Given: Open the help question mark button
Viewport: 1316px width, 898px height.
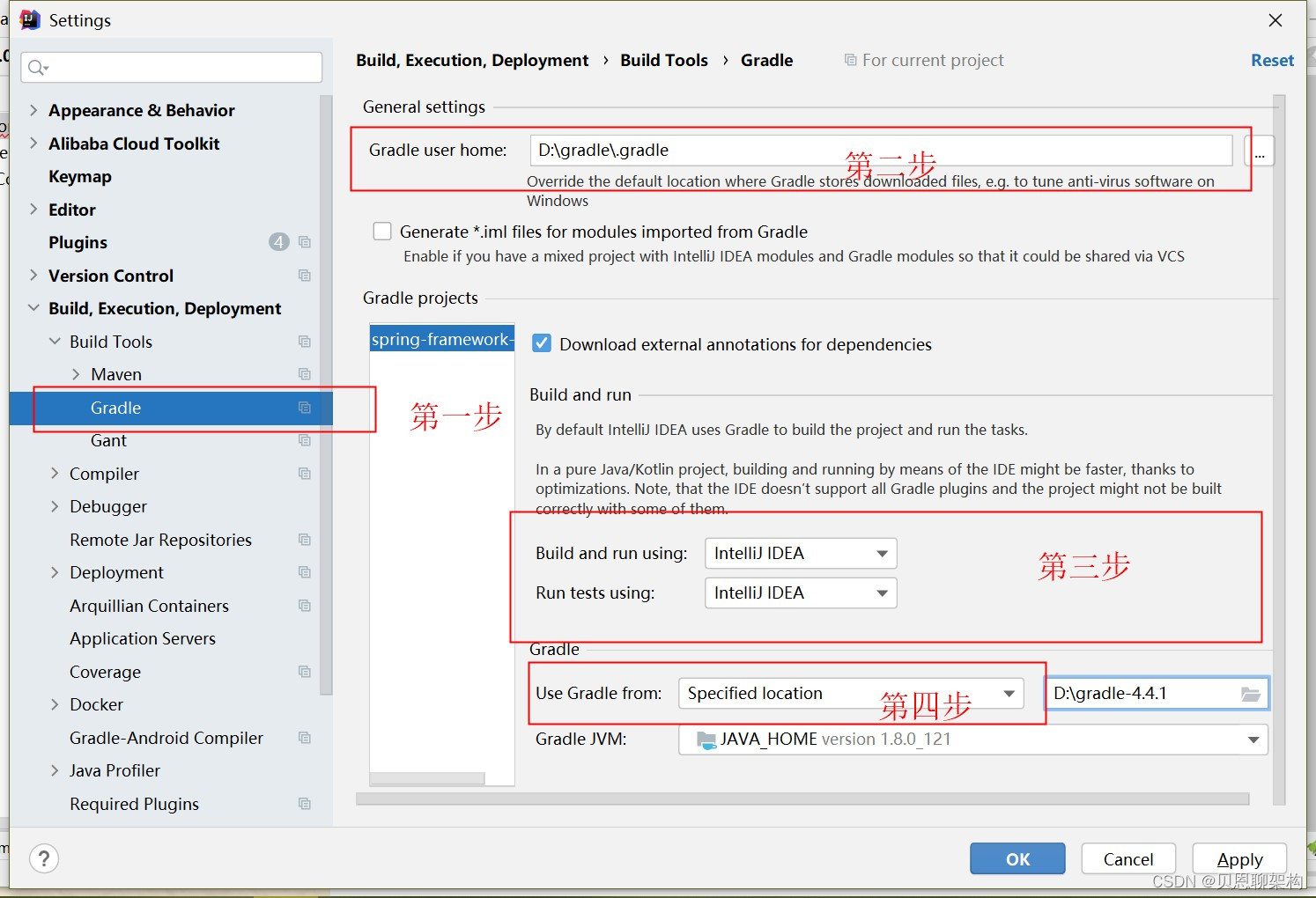Looking at the screenshot, I should coord(44,858).
